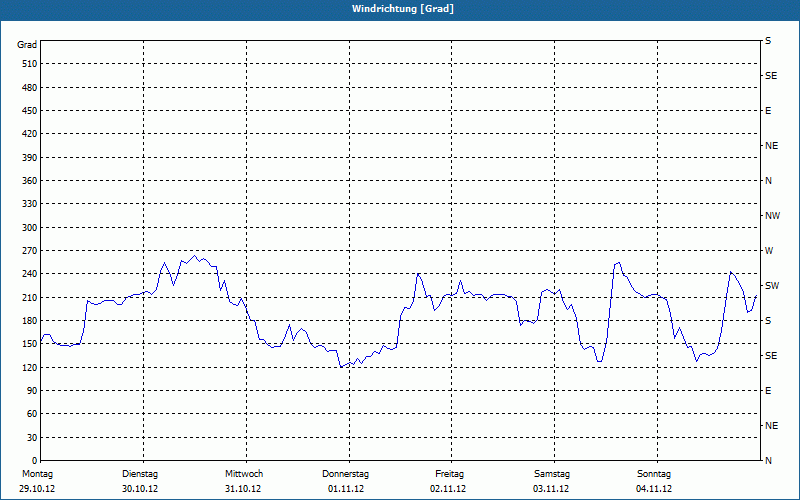
Task: Select compass 'S' level with the 180 gridline
Action: (768, 321)
